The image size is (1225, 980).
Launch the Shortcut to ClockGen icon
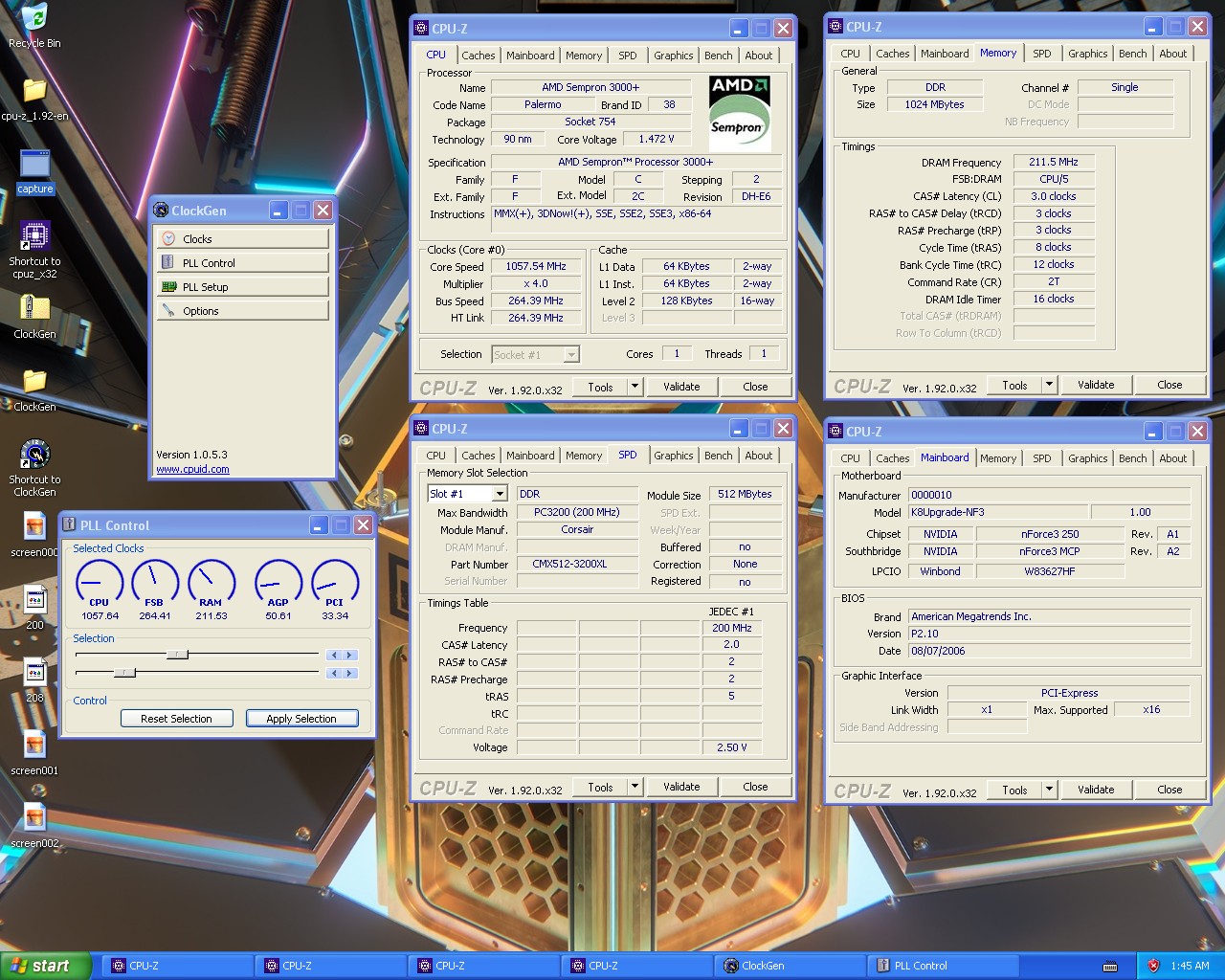34,454
